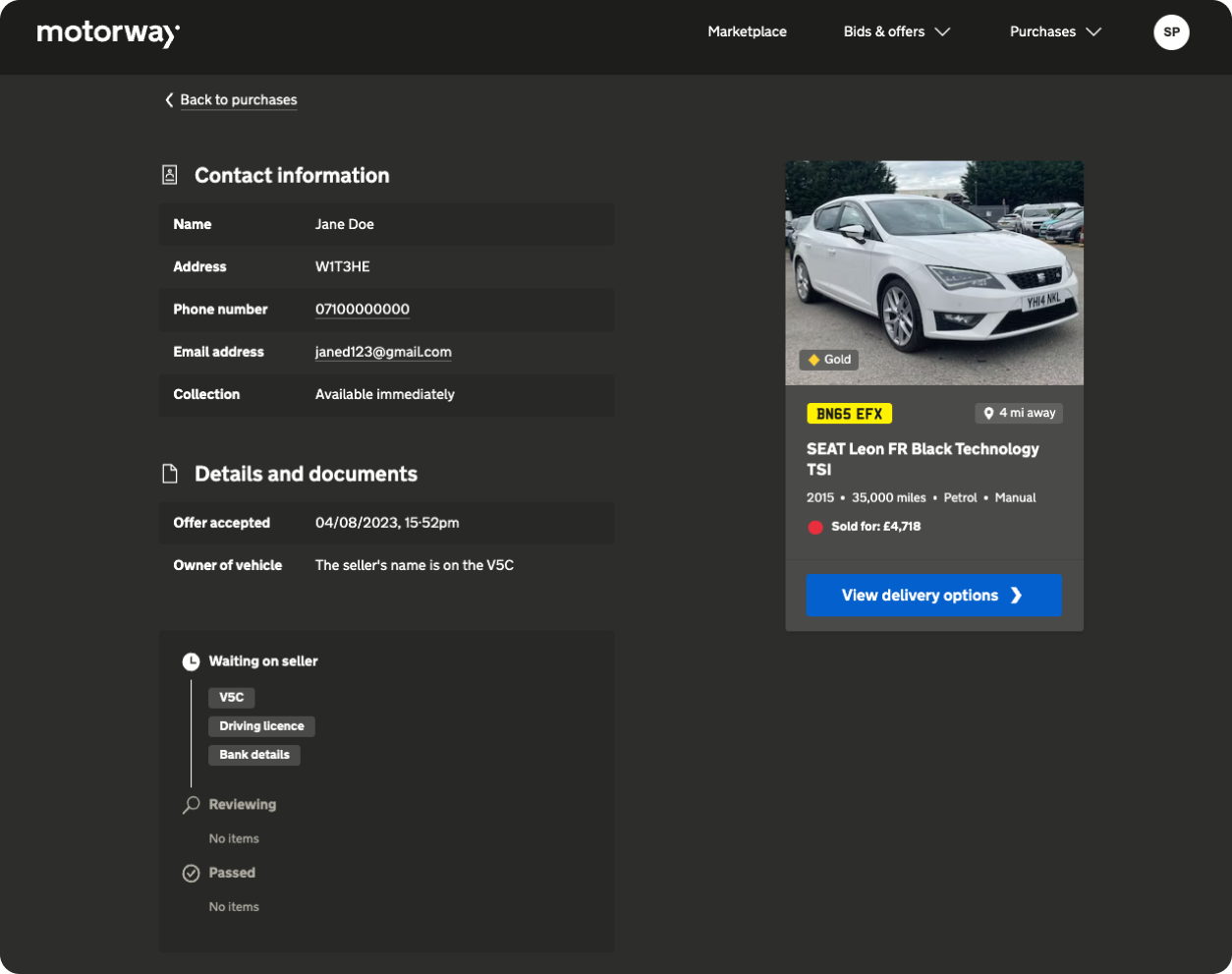Open the SEAT Leon car photo
The image size is (1232, 974).
[x=934, y=272]
